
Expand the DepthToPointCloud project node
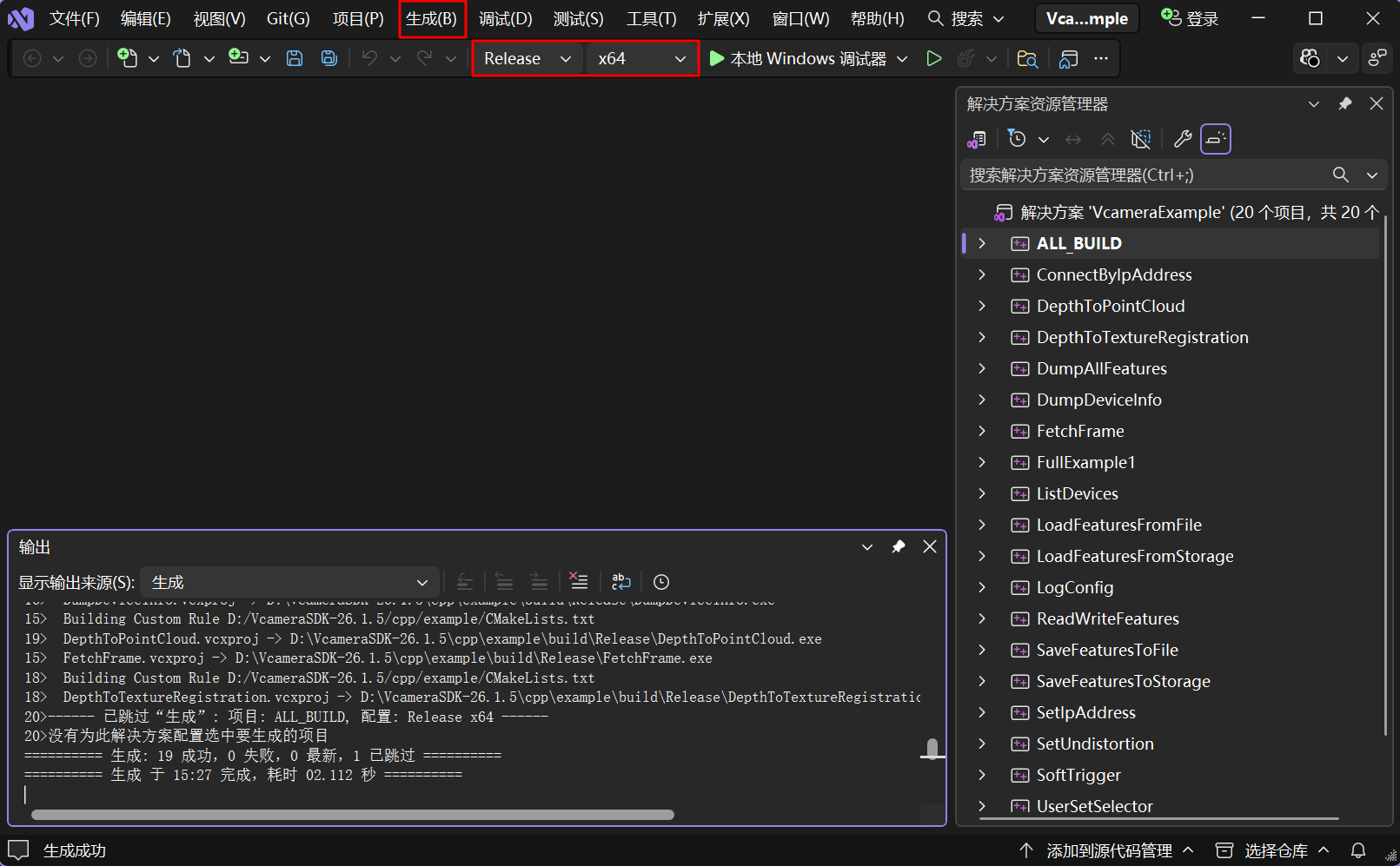[x=982, y=306]
